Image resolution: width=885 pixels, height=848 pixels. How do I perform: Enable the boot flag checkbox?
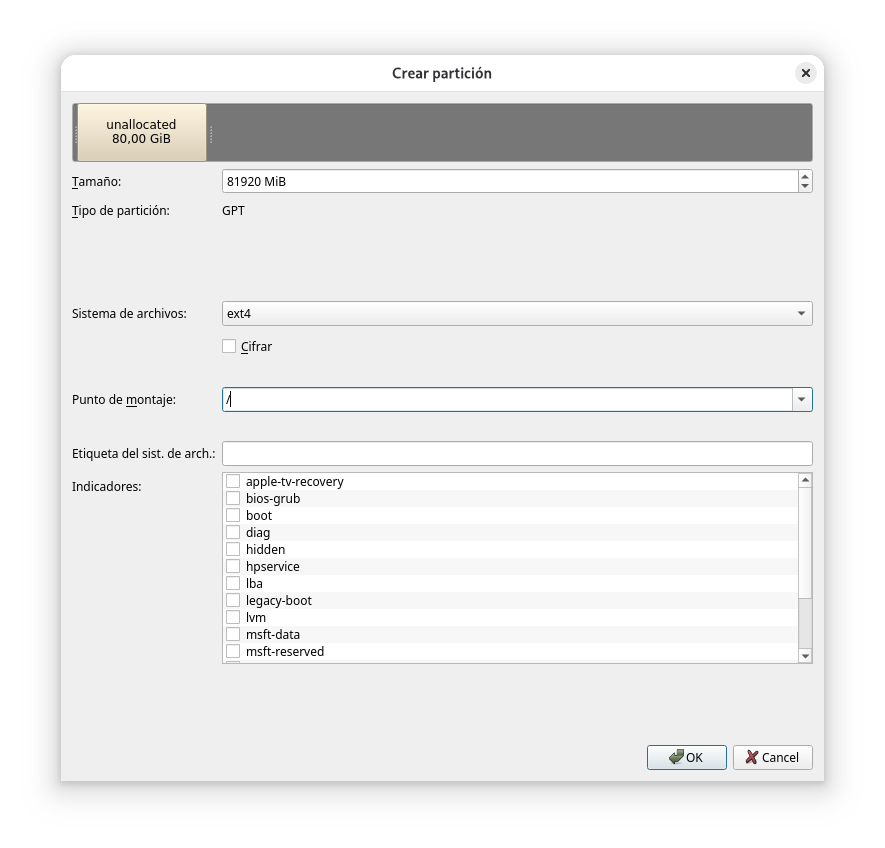tap(233, 515)
